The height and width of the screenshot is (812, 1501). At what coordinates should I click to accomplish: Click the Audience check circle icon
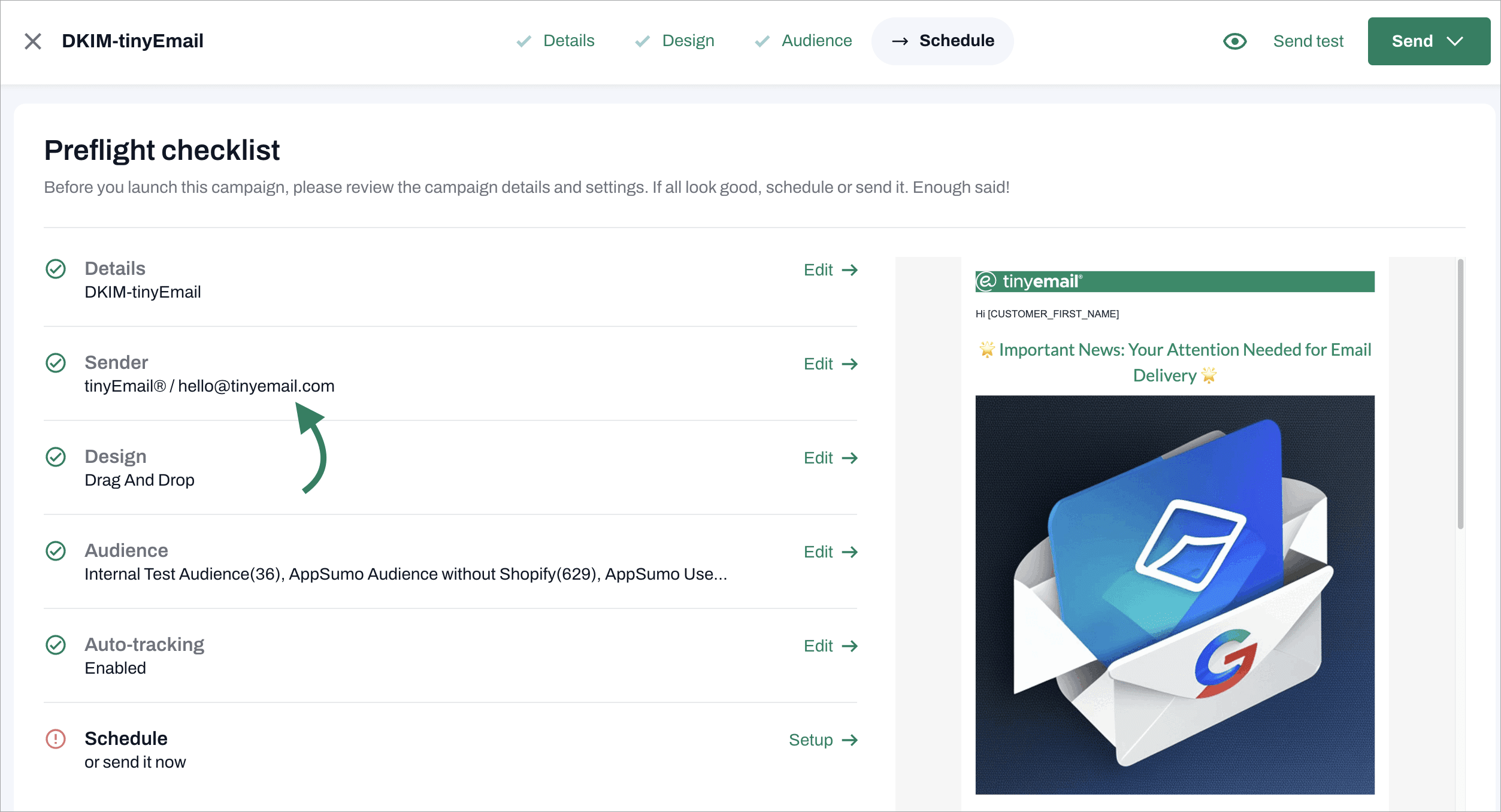click(x=56, y=551)
